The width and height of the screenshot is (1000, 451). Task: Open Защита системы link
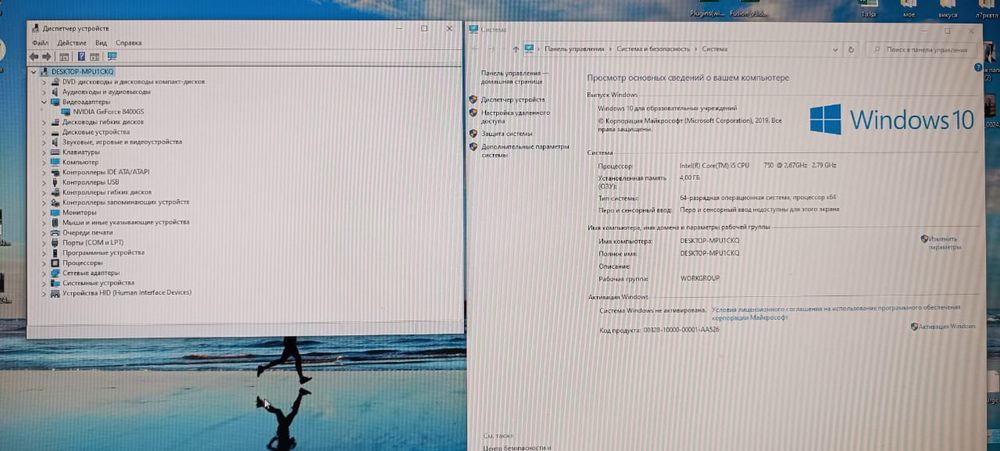pyautogui.click(x=506, y=133)
